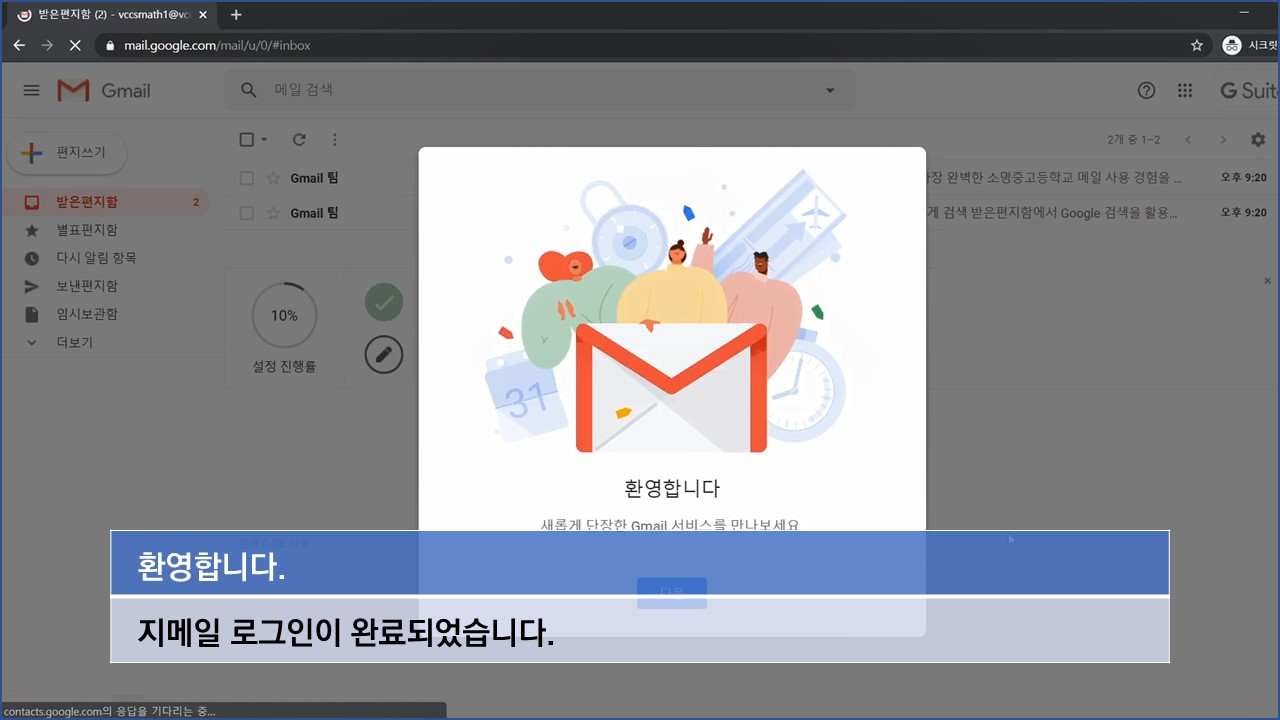Screen dimensions: 1280x720
Task: Click the 설정 진행률 label
Action: pyautogui.click(x=284, y=367)
